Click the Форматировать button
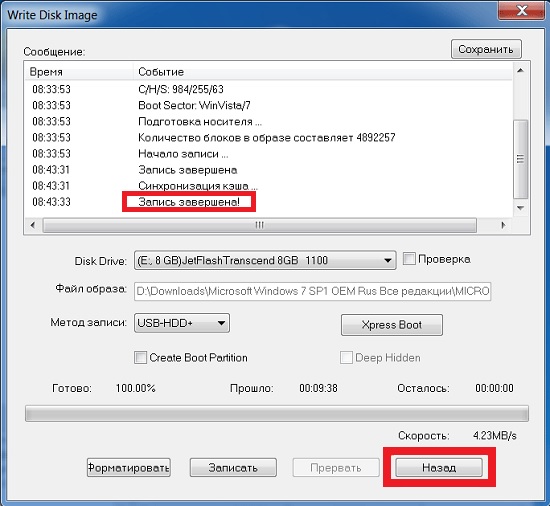 point(129,467)
